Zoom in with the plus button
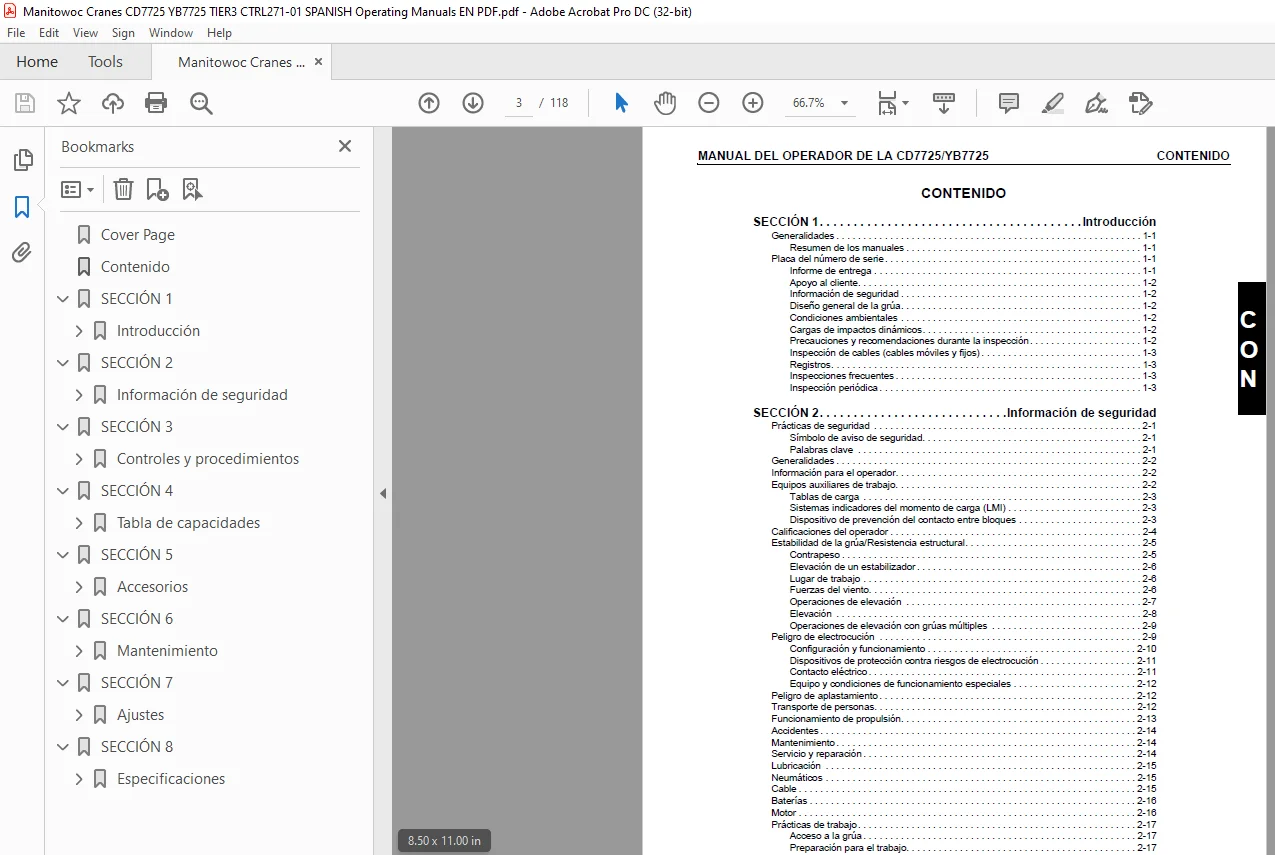 point(753,103)
